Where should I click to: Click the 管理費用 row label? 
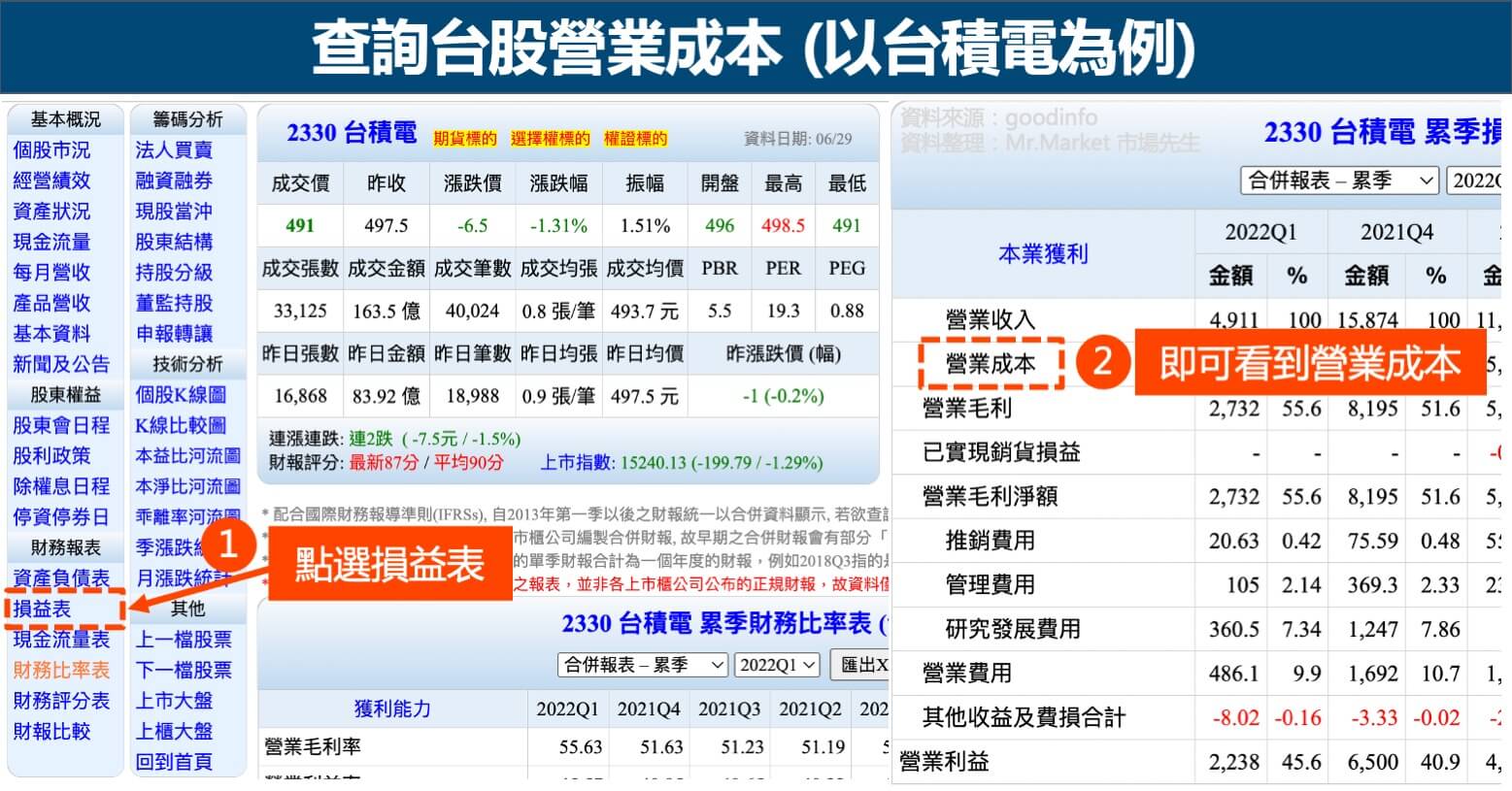click(x=991, y=584)
